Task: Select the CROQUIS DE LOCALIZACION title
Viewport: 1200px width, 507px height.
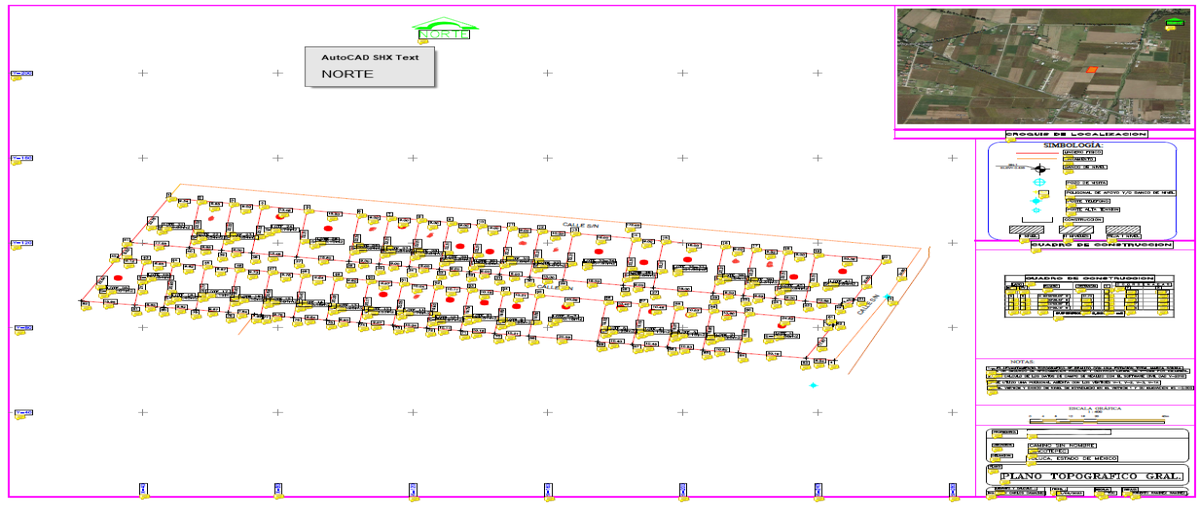Action: [x=1076, y=134]
